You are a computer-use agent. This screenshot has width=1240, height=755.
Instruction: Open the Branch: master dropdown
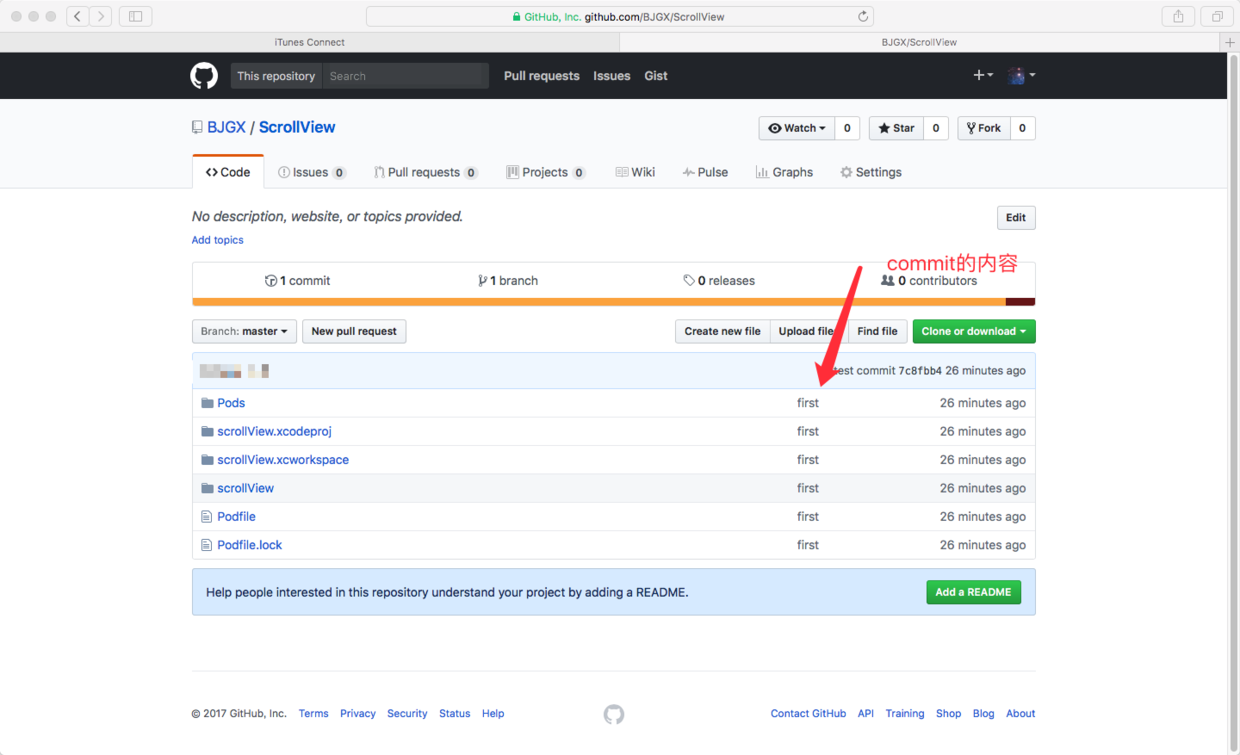click(244, 331)
